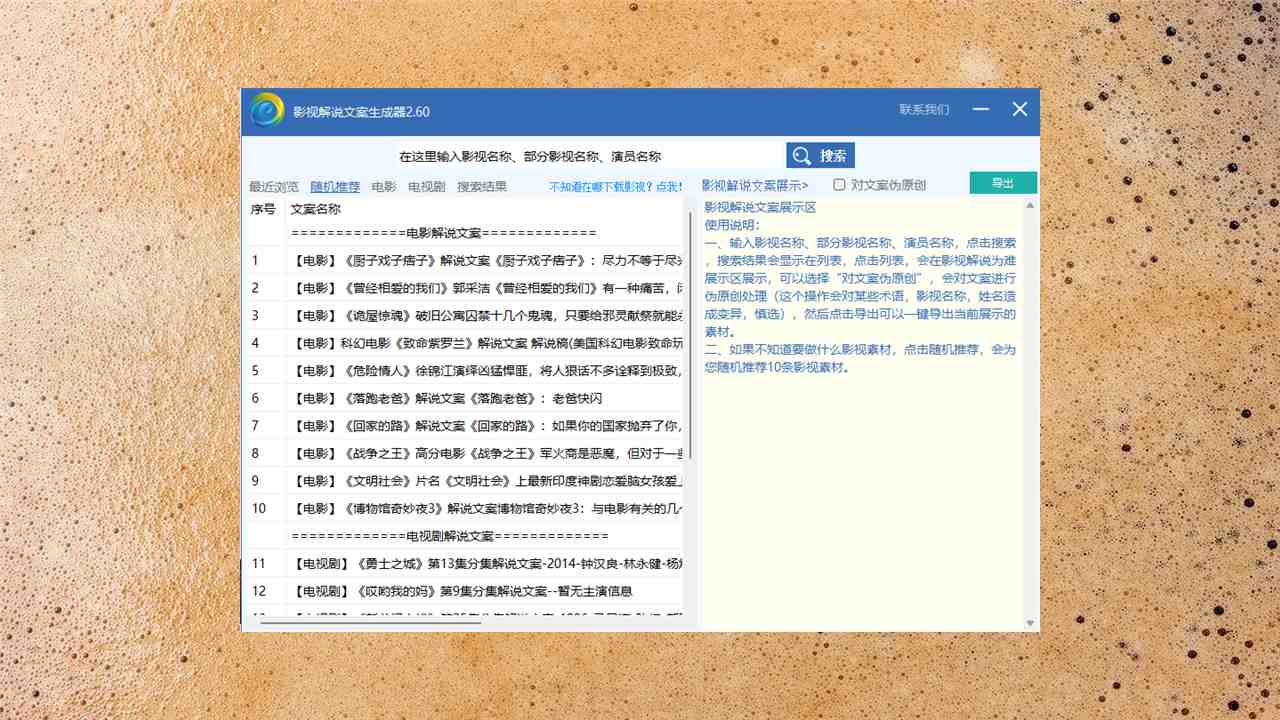
Task: Open the 电影 tab
Action: click(384, 187)
